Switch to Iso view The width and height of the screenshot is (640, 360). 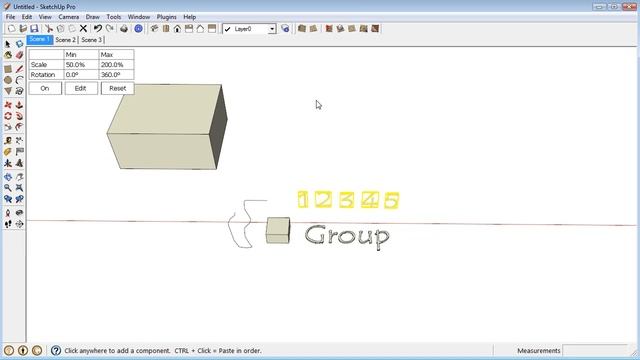[x=154, y=29]
